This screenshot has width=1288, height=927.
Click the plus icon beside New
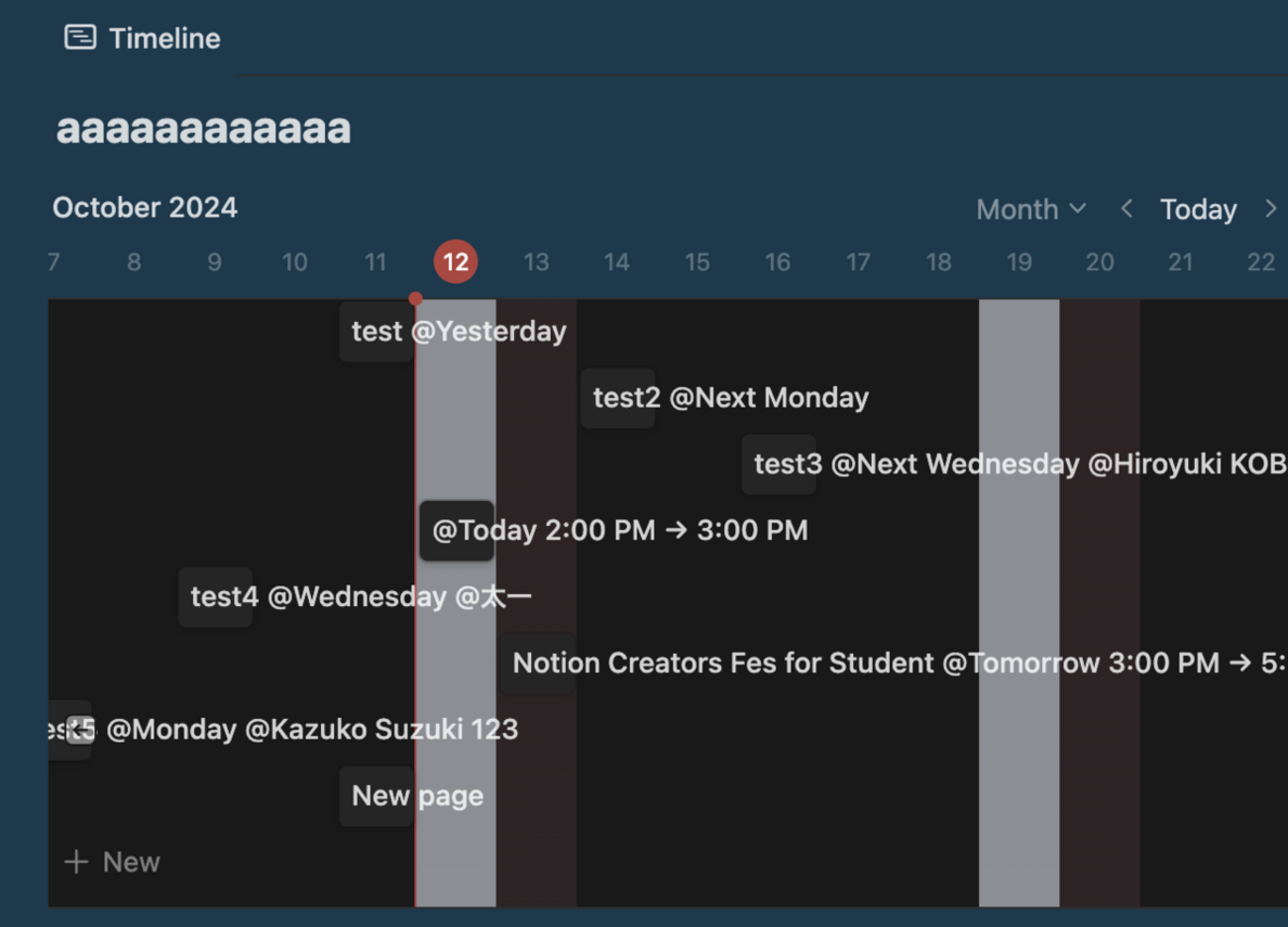[x=76, y=862]
